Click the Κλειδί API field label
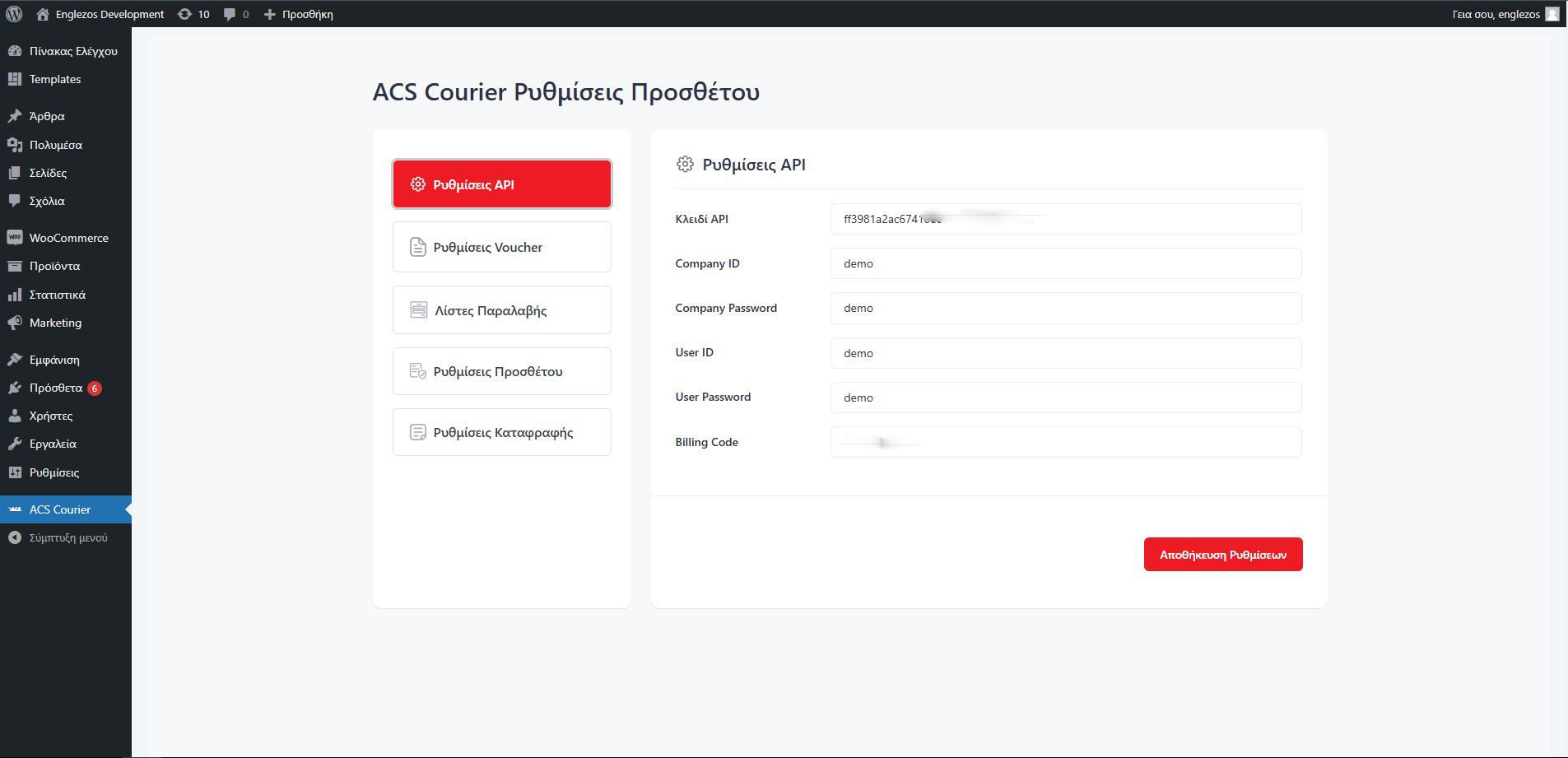The height and width of the screenshot is (758, 1568). pos(701,219)
